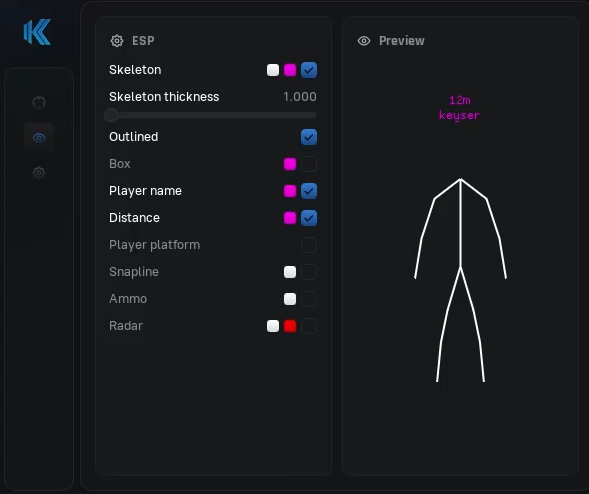Image resolution: width=589 pixels, height=494 pixels.
Task: Open the crosshair aim tab in sidebar
Action: coord(39,102)
